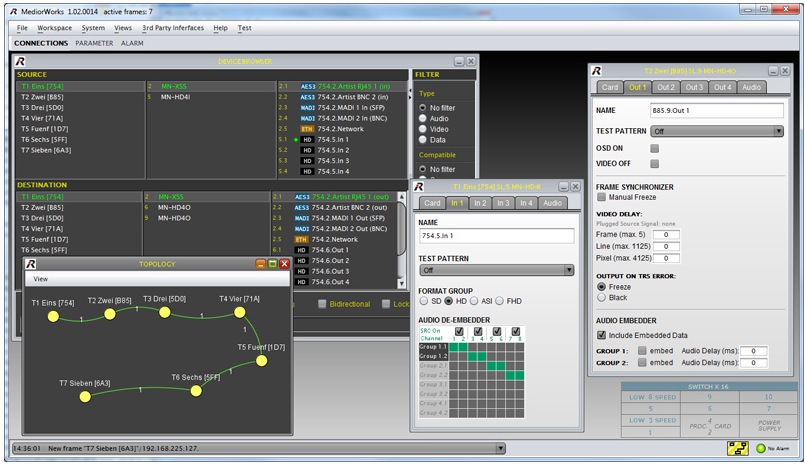Switch to the PARAMETER view
Screen dimensions: 805x465
click(94, 43)
